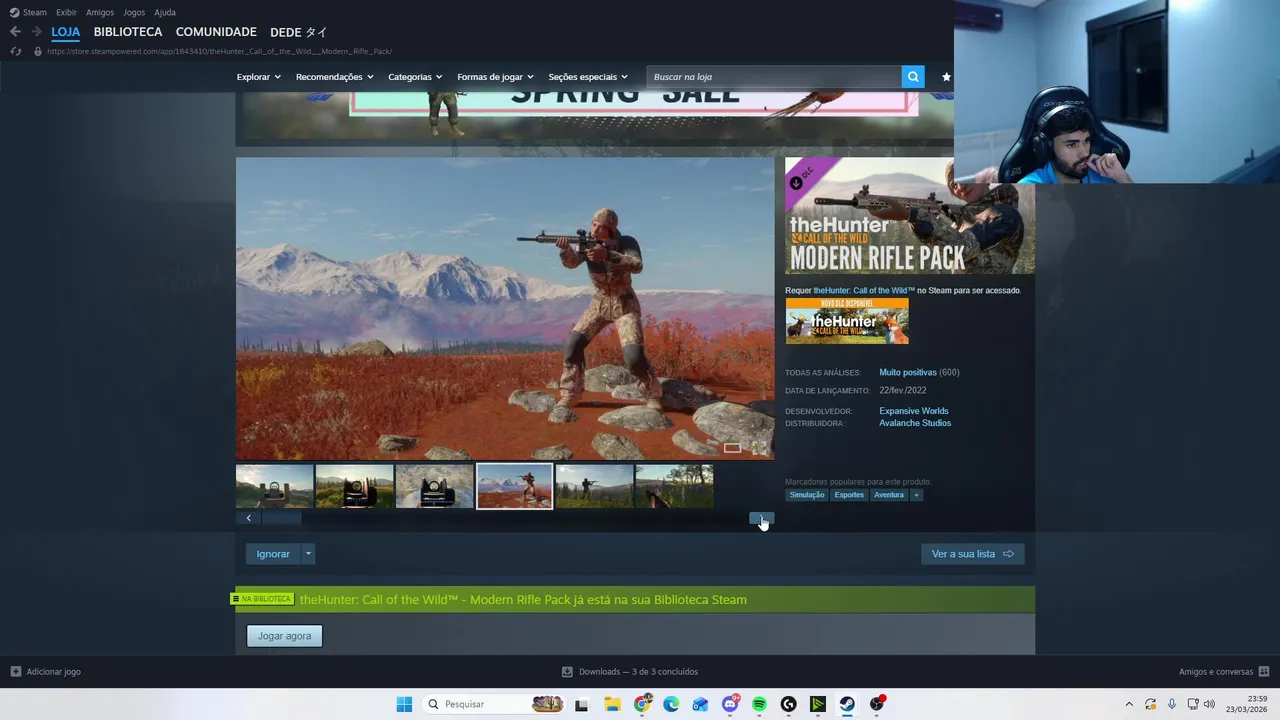Switch to the COMUNIDADE tab

click(216, 32)
